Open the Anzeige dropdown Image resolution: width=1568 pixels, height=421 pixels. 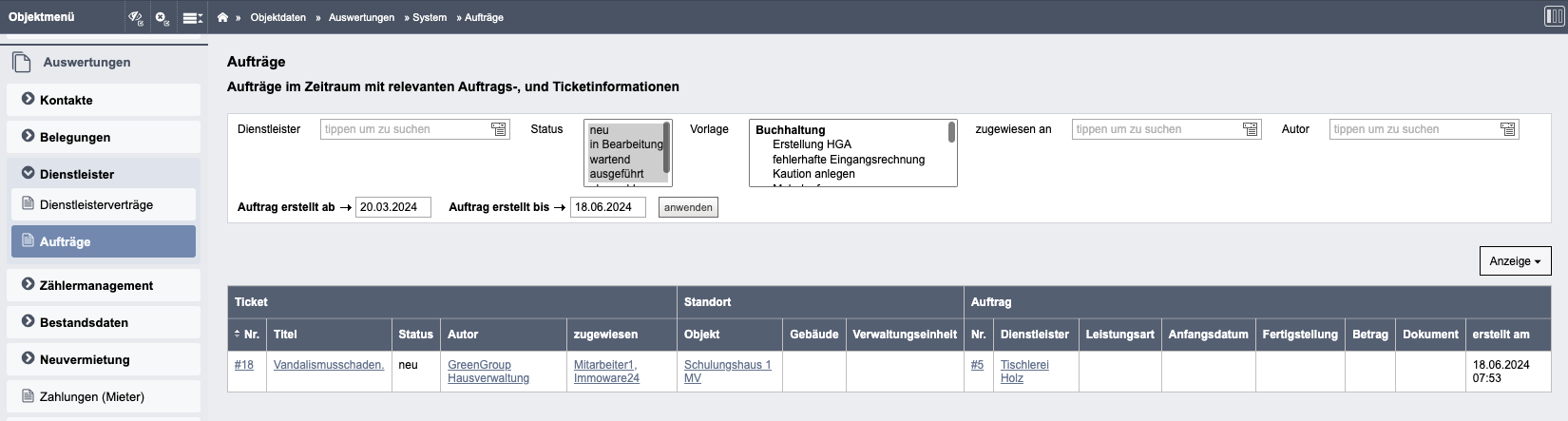(x=1515, y=260)
